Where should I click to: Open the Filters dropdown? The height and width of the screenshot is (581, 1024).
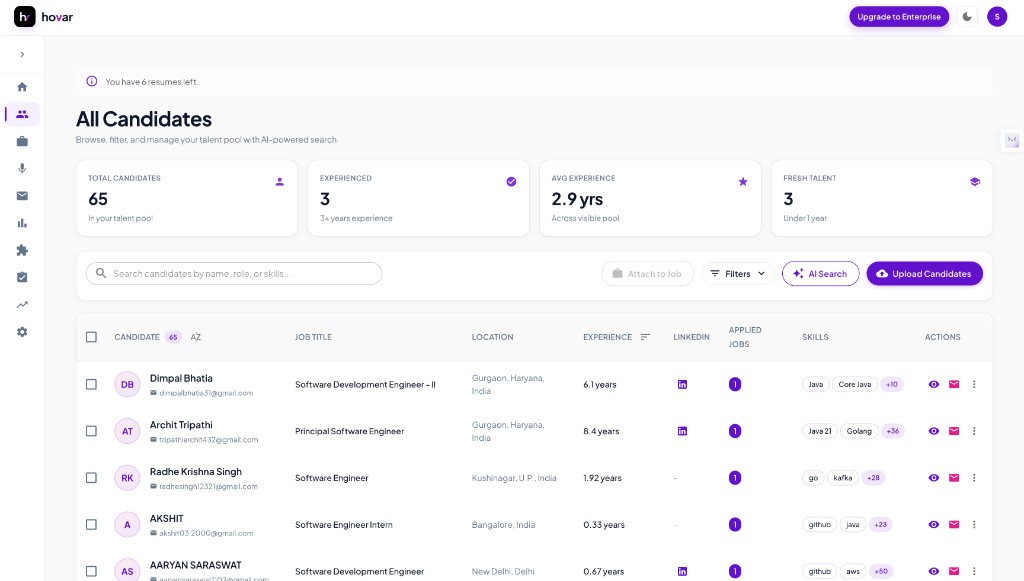click(737, 274)
